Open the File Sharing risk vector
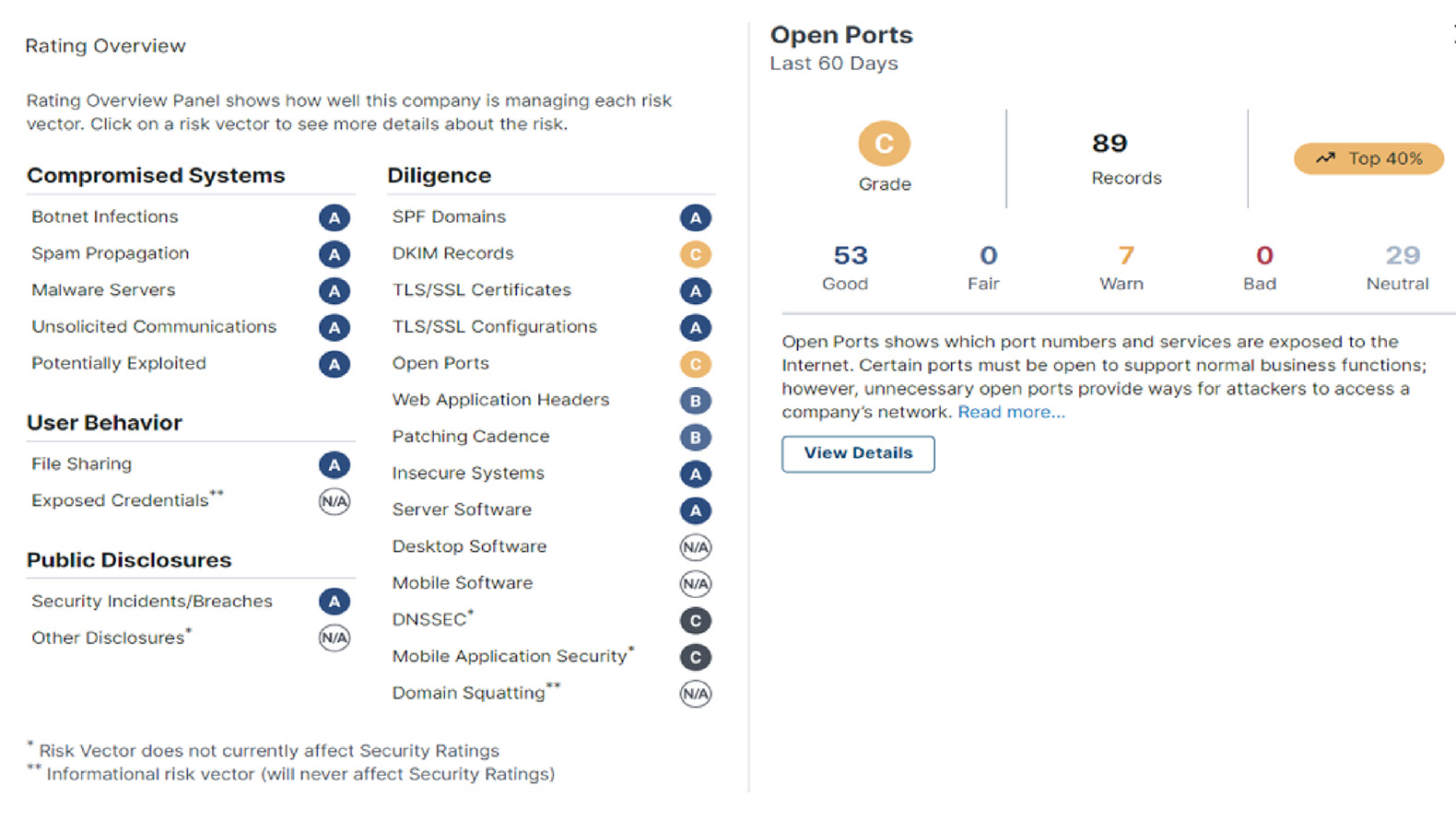Image resolution: width=1456 pixels, height=820 pixels. [x=81, y=464]
